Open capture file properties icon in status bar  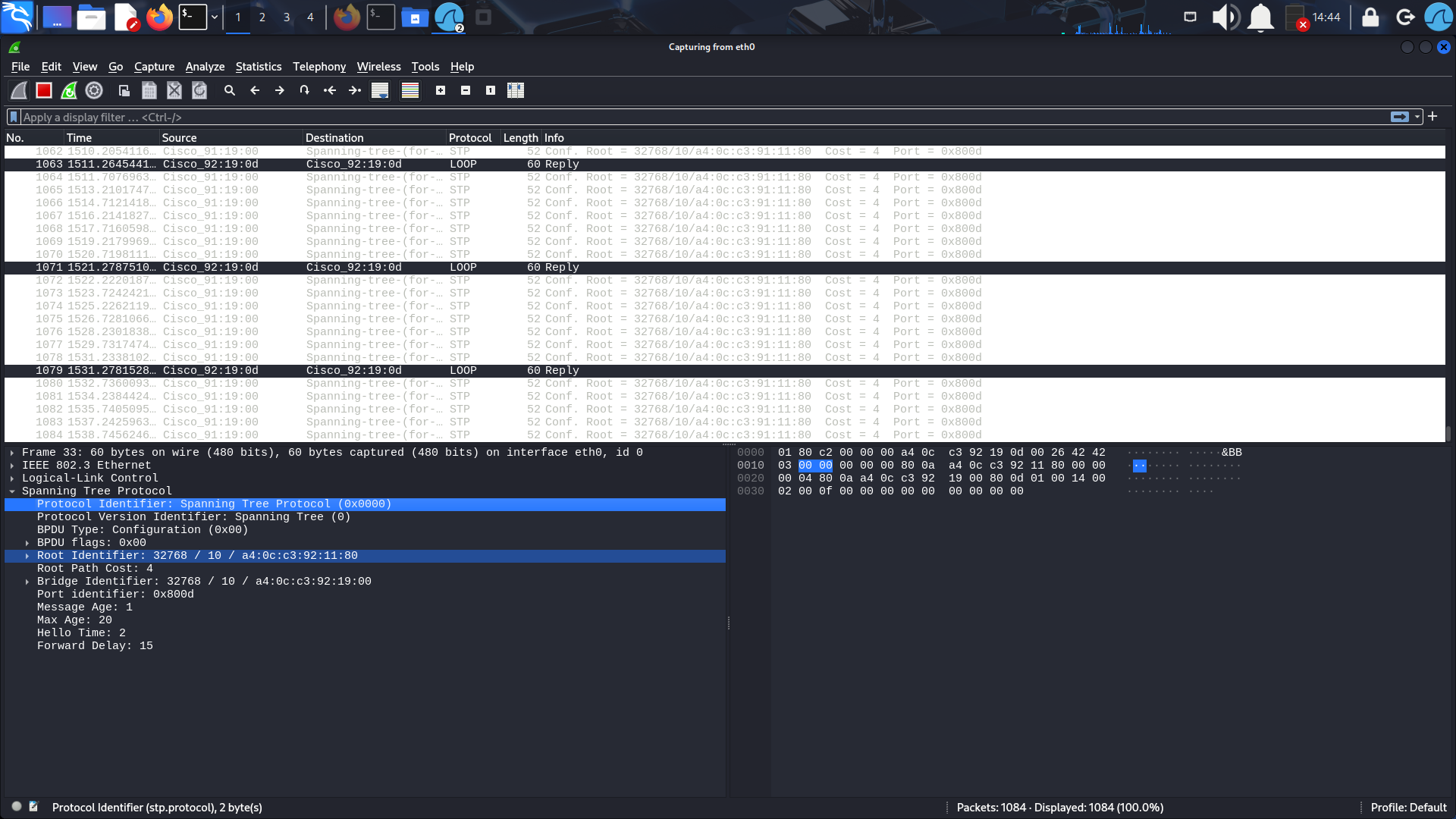coord(34,807)
